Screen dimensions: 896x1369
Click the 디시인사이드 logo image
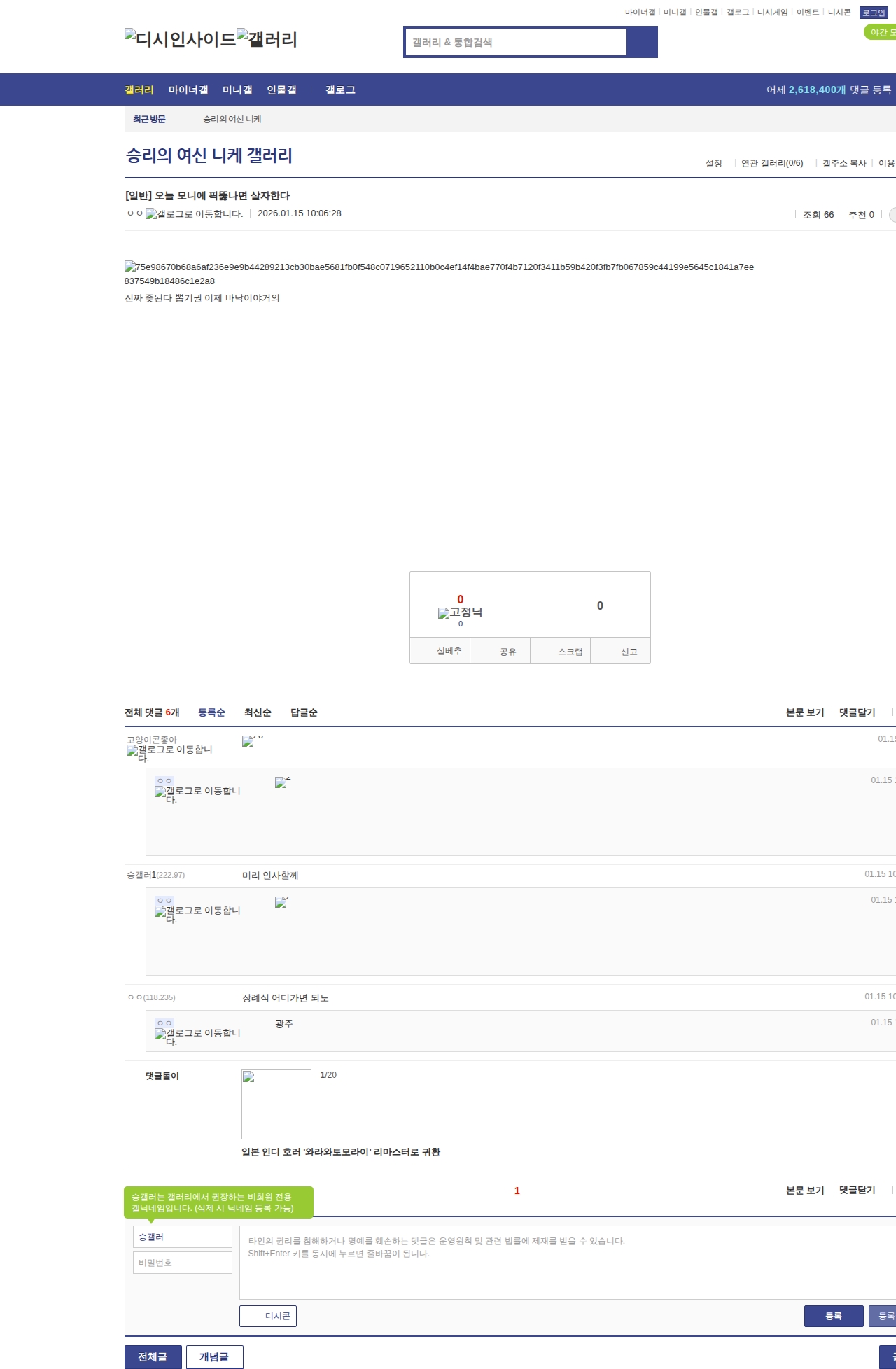(181, 39)
